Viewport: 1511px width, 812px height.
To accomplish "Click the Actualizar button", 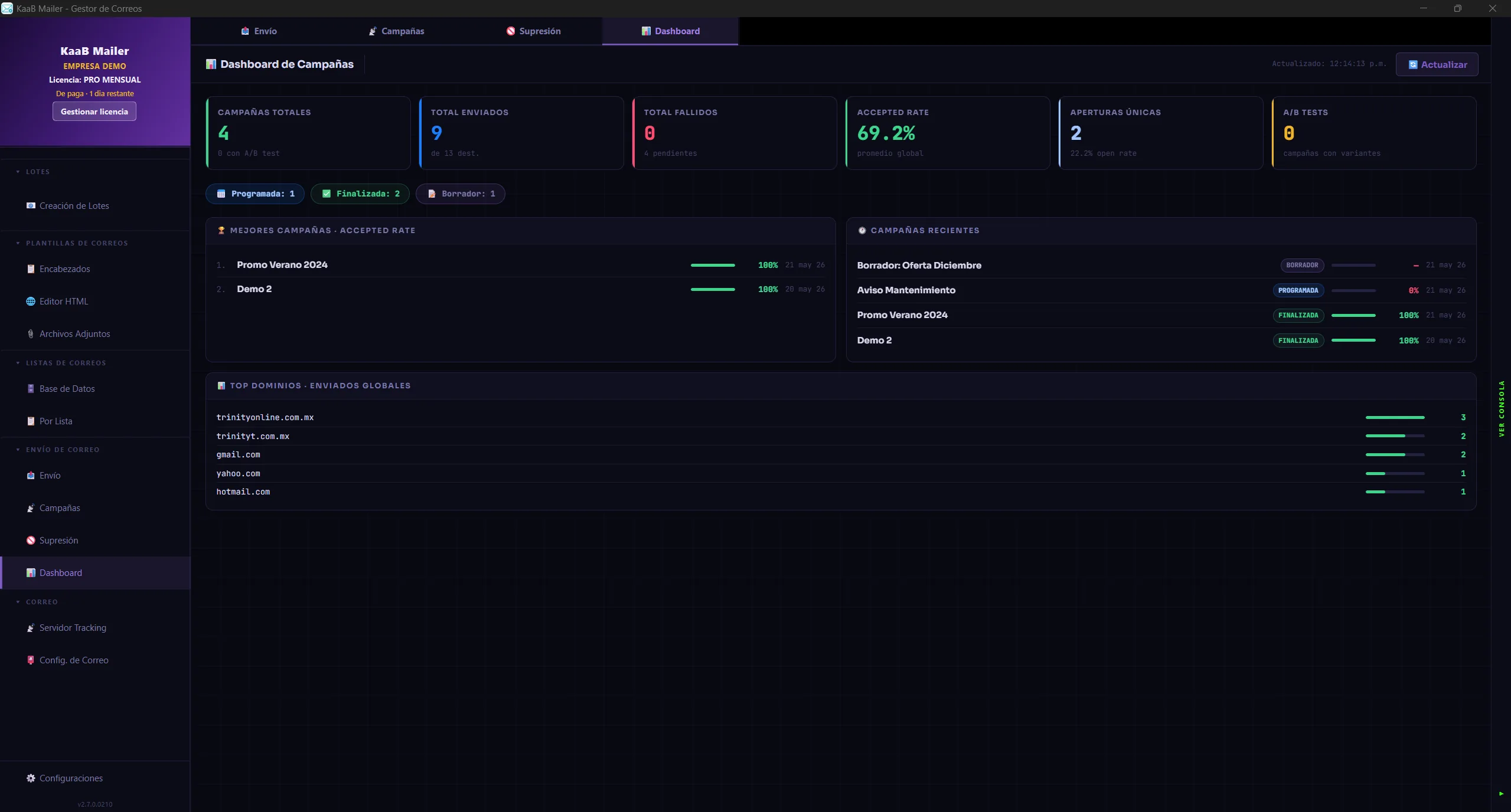I will click(1437, 64).
